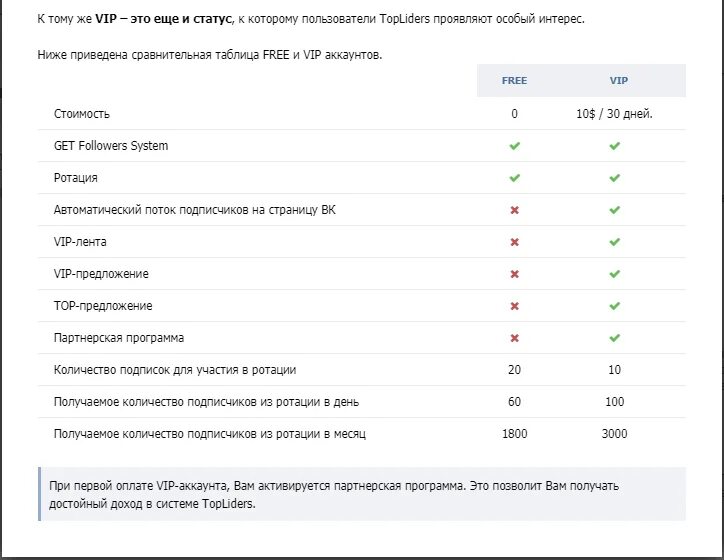Click red cross in VIP-лента row
This screenshot has width=724, height=560.
[x=514, y=242]
